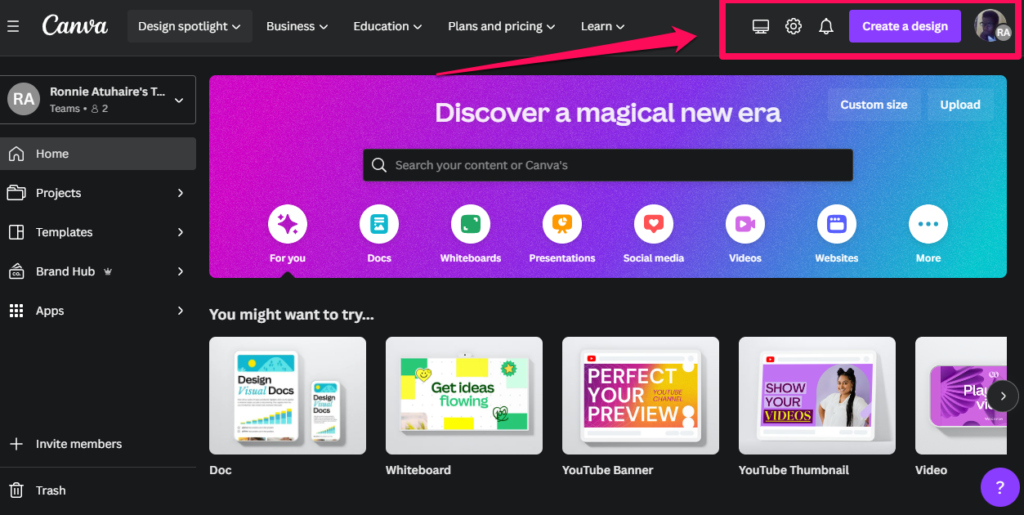Screen dimensions: 1024x515
Task: Open the Video template thumbnail
Action: click(x=961, y=396)
